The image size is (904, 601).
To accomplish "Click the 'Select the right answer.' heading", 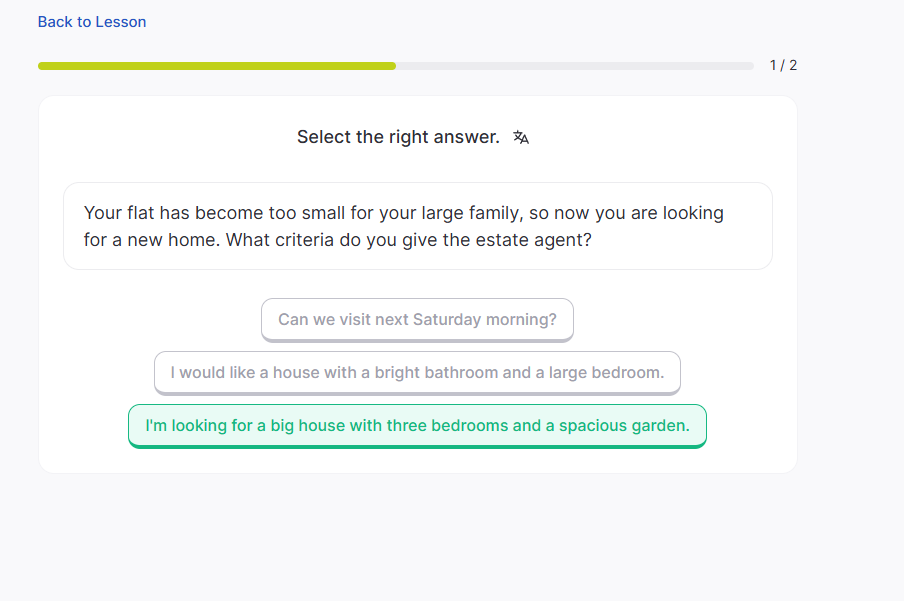I will coord(398,138).
